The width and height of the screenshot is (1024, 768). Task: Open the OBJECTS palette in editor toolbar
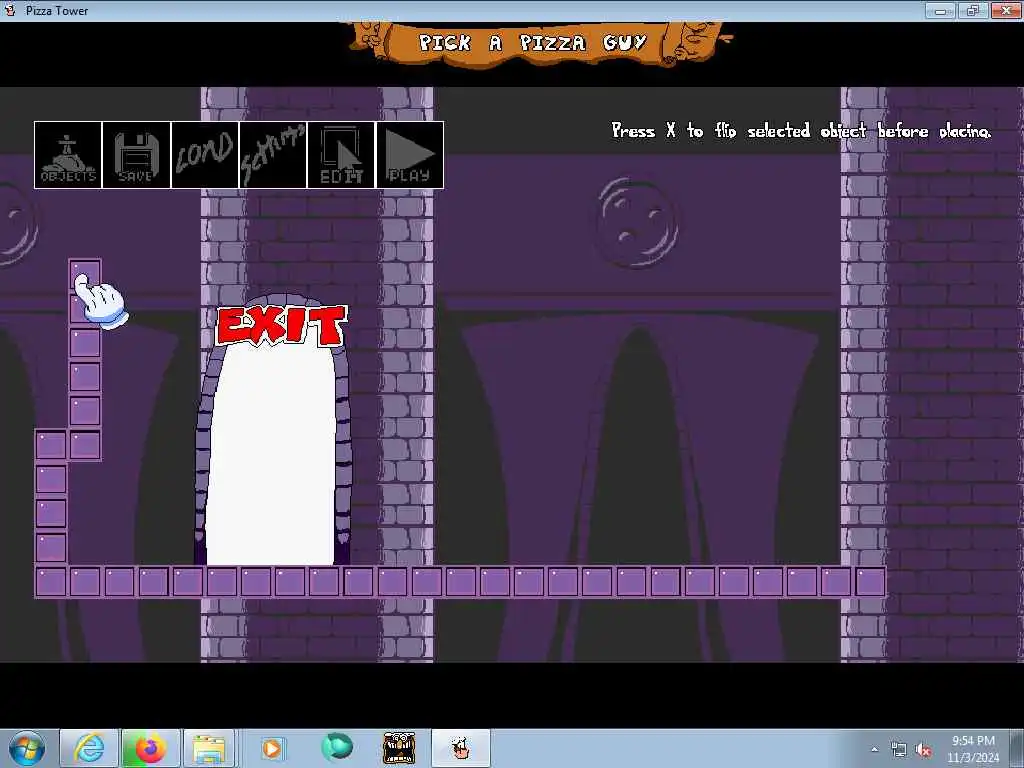coord(68,155)
